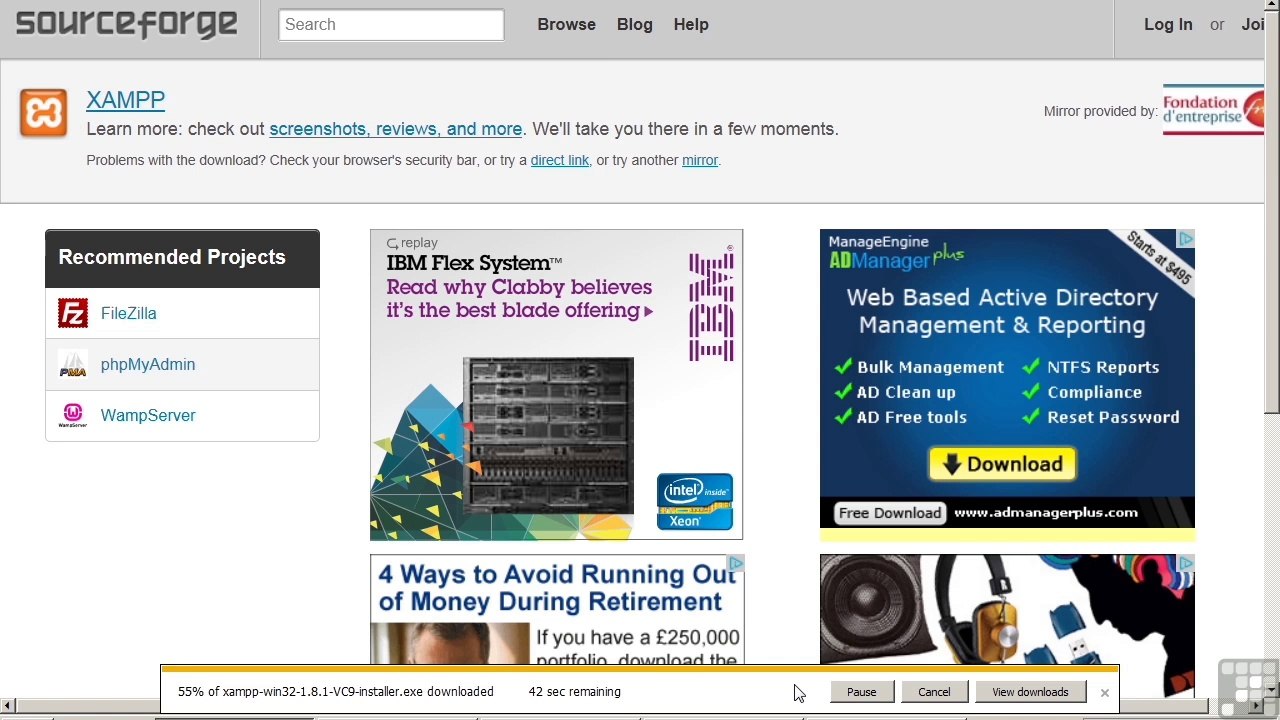Open the FileZilla recommended project link

129,313
